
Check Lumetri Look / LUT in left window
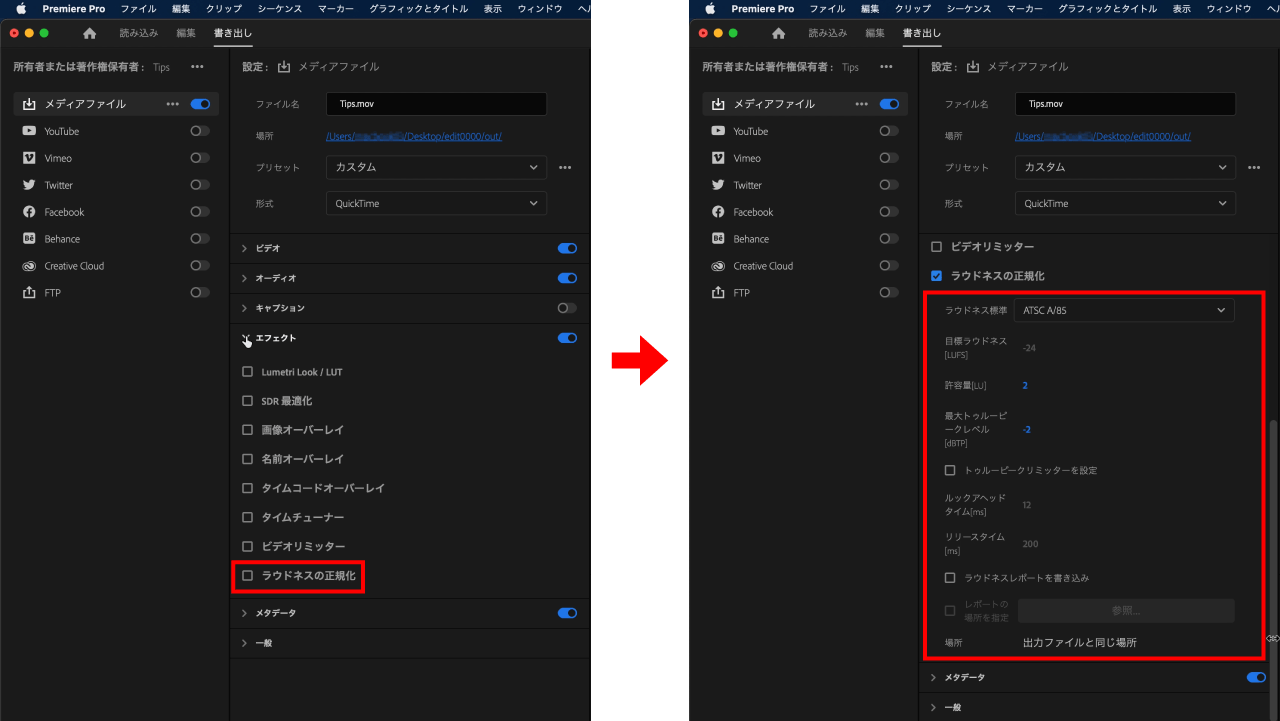pos(248,372)
